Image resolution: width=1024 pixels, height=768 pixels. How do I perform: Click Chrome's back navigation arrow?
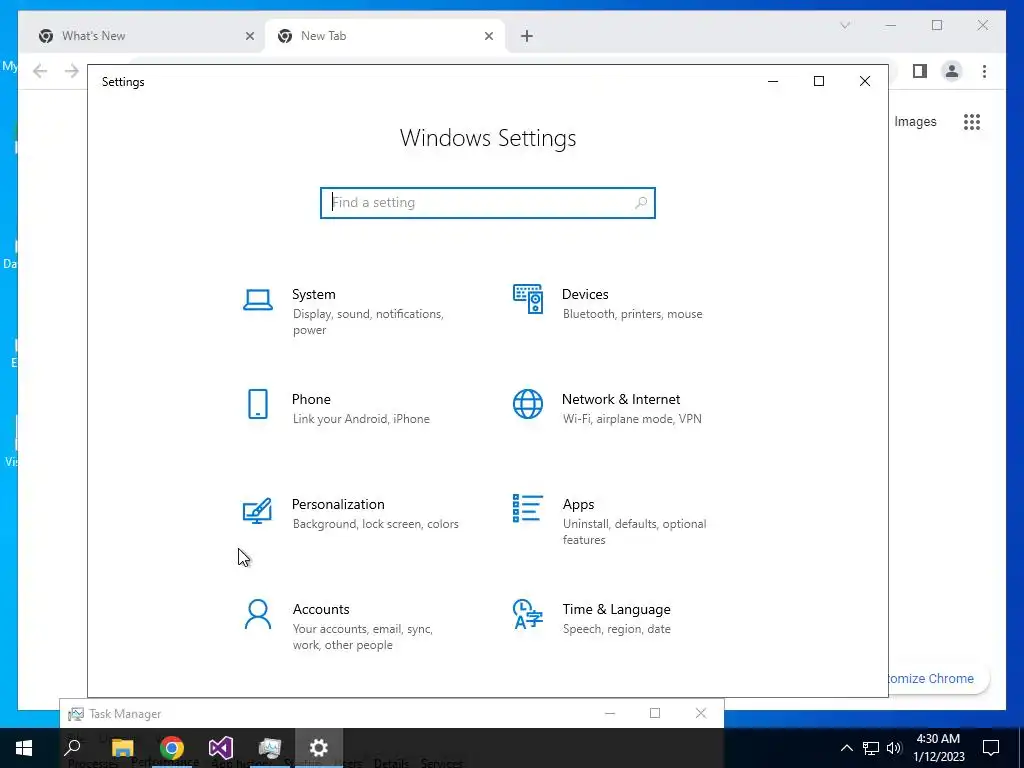40,71
